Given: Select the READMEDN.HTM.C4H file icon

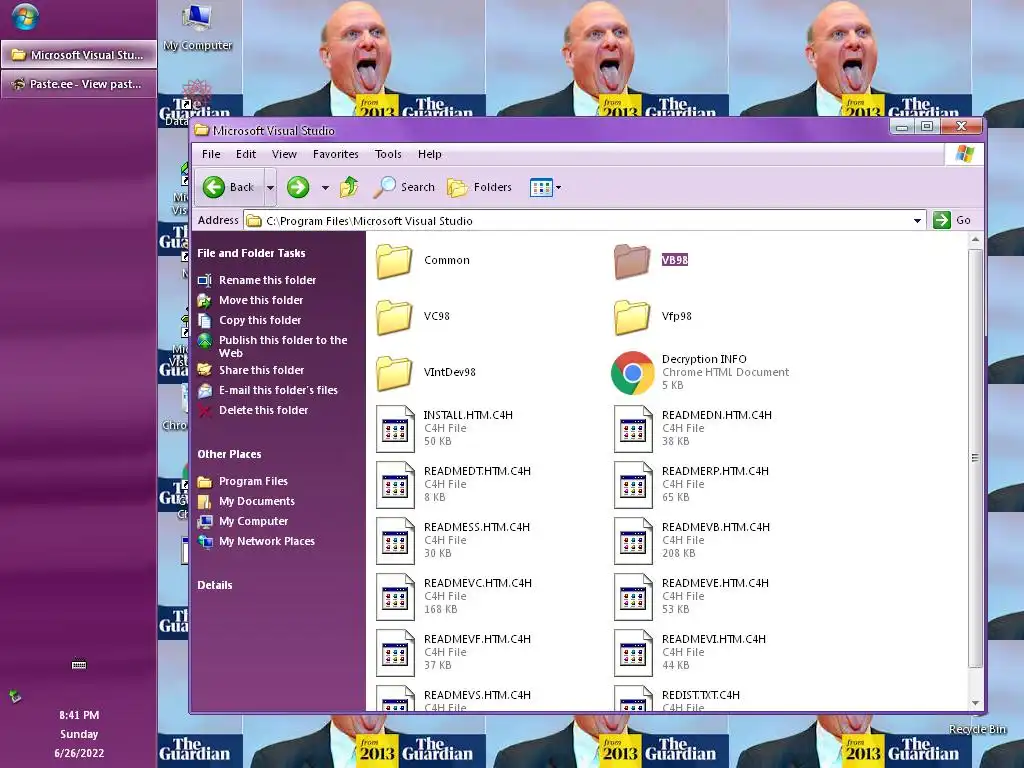Looking at the screenshot, I should (x=633, y=429).
